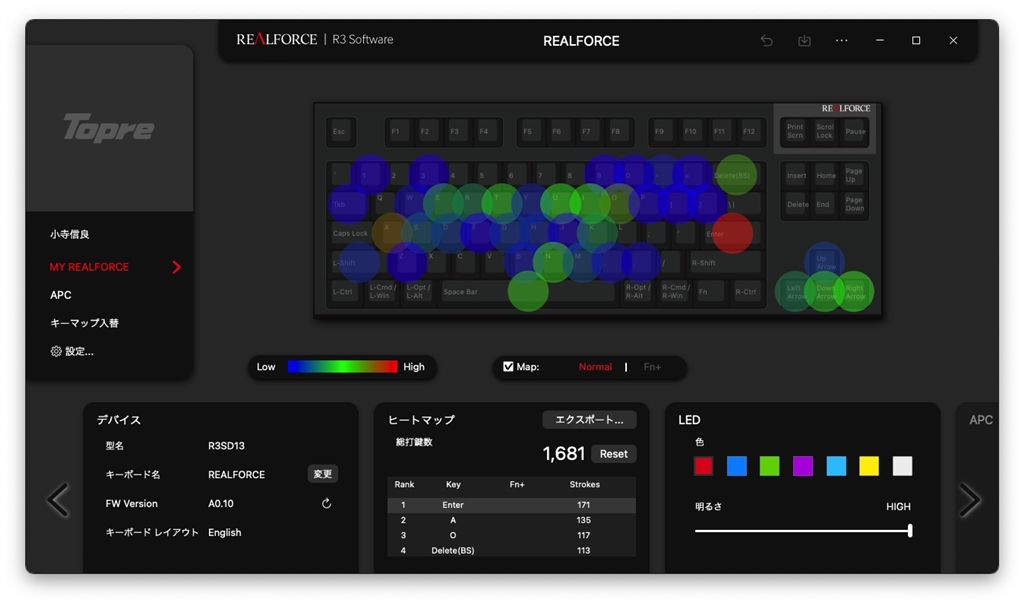Open キーマップ入替 in the sidebar
Screen dimensions: 1024x605
(x=84, y=323)
